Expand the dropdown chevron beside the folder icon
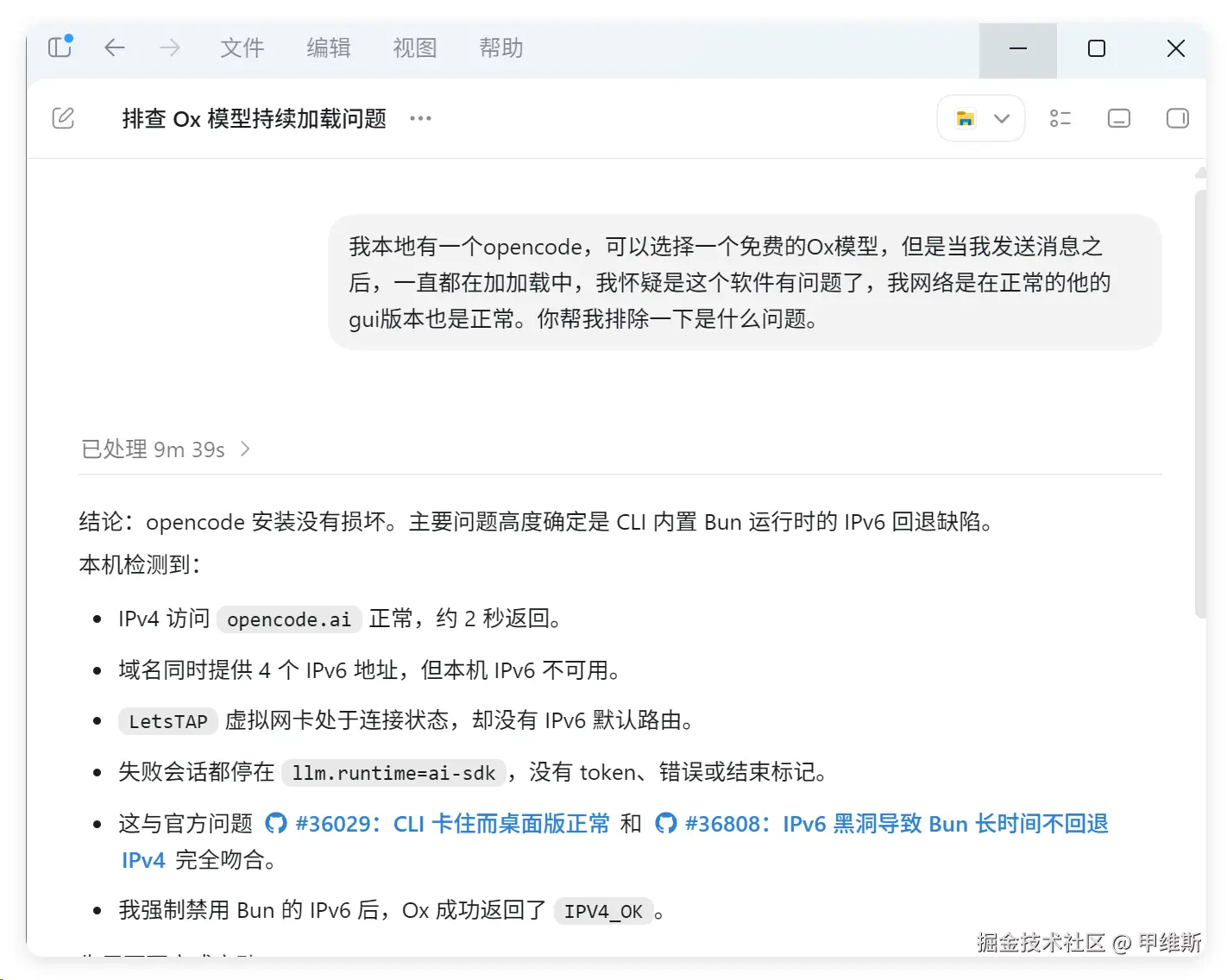1227x980 pixels. point(1002,118)
